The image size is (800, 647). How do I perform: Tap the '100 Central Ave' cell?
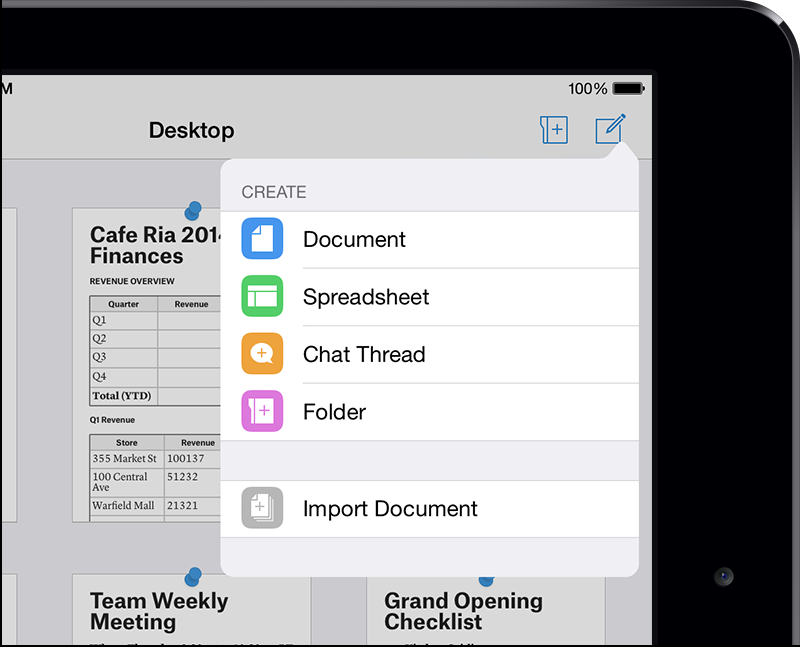127,482
